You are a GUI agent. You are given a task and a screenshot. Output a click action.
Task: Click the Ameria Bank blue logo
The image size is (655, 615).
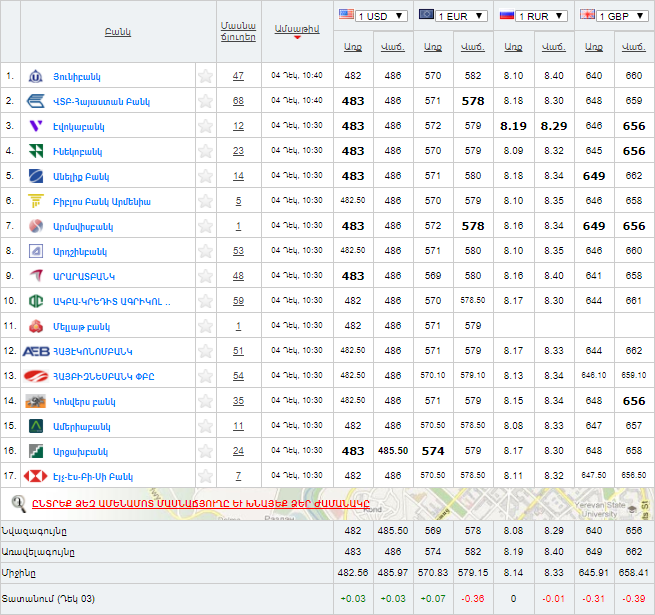[36, 176]
